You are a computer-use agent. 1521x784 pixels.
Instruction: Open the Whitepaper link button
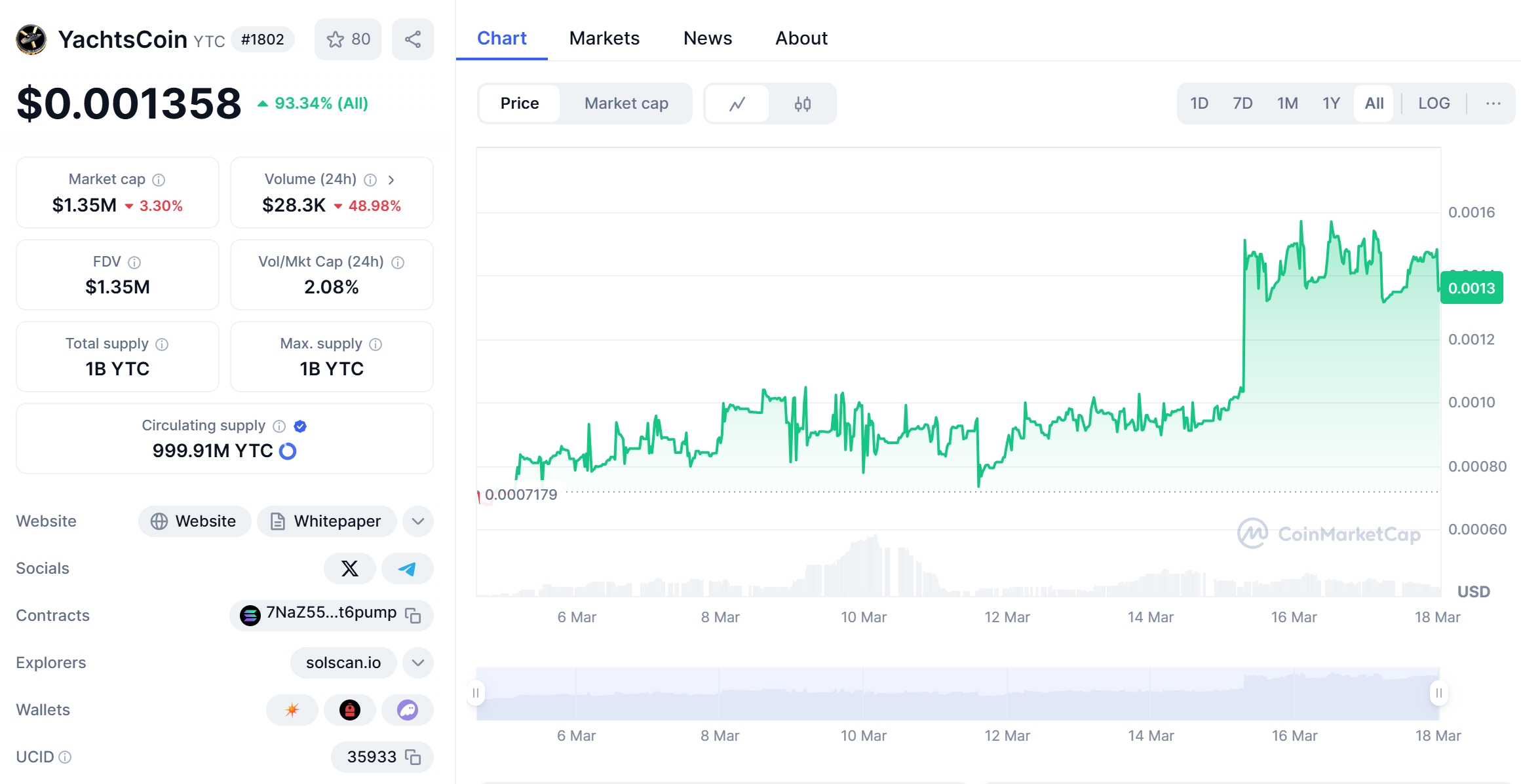pos(326,521)
